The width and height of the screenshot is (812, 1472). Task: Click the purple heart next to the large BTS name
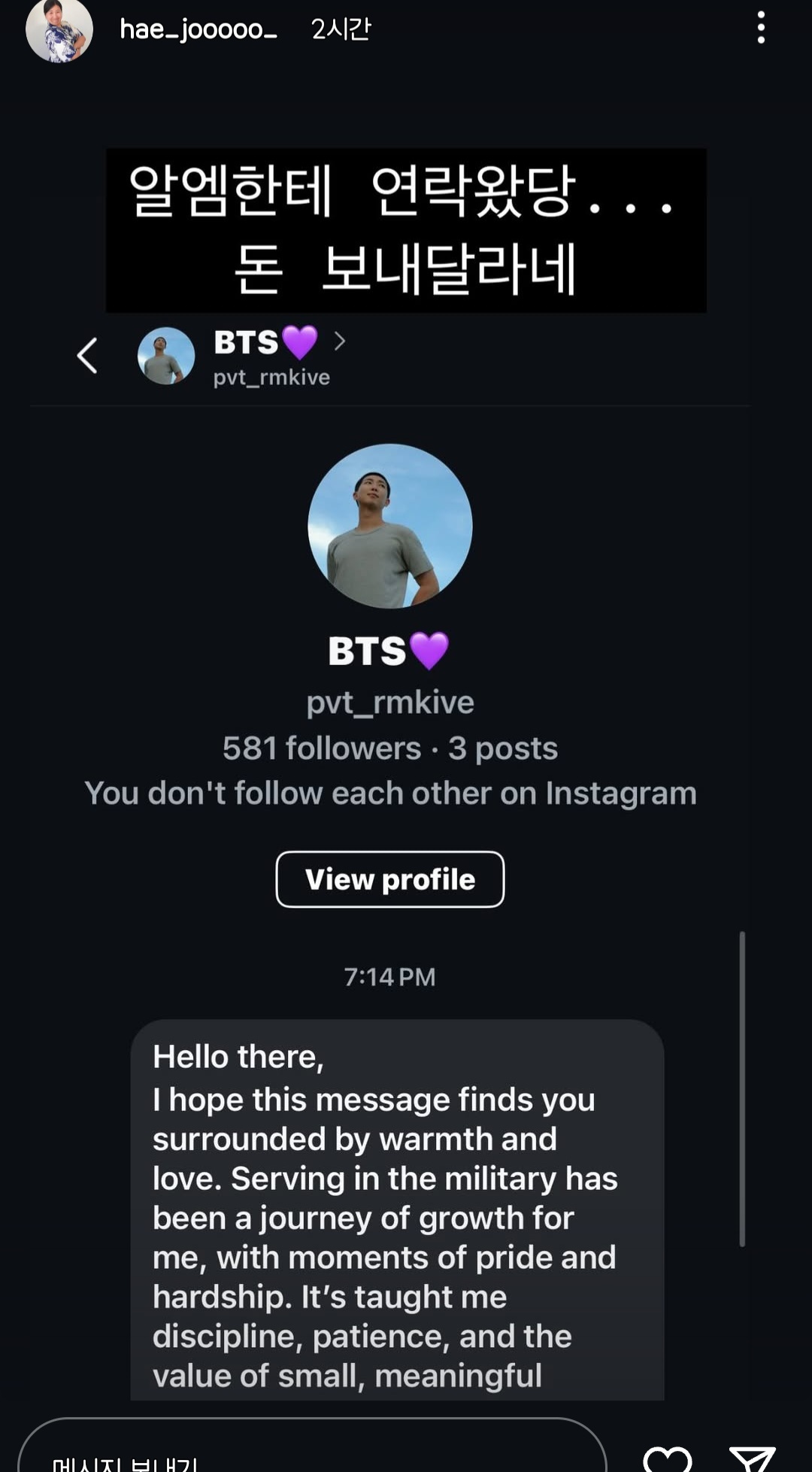click(x=429, y=651)
